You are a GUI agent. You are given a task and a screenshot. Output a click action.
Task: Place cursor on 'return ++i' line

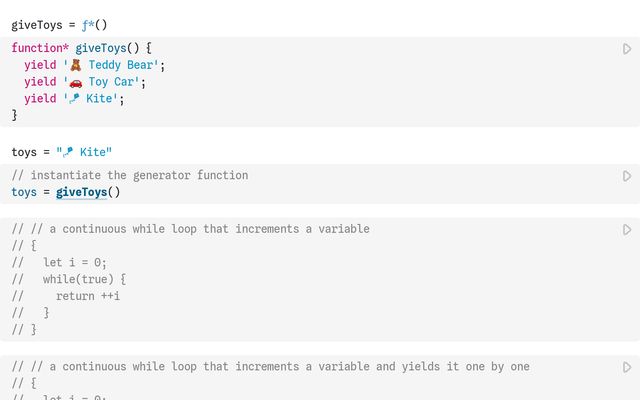pos(88,296)
